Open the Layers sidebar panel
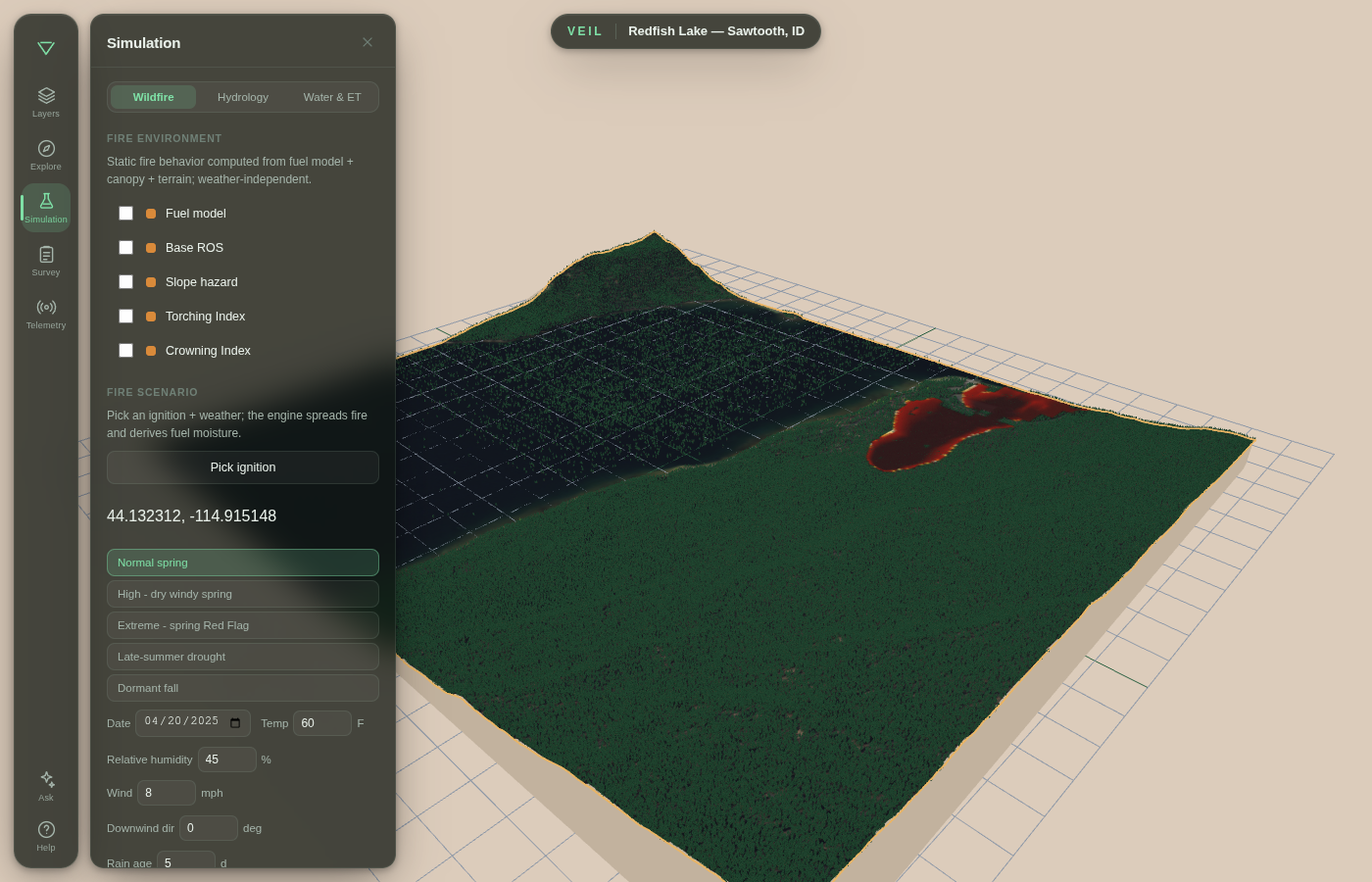The height and width of the screenshot is (882, 1372). (x=46, y=102)
